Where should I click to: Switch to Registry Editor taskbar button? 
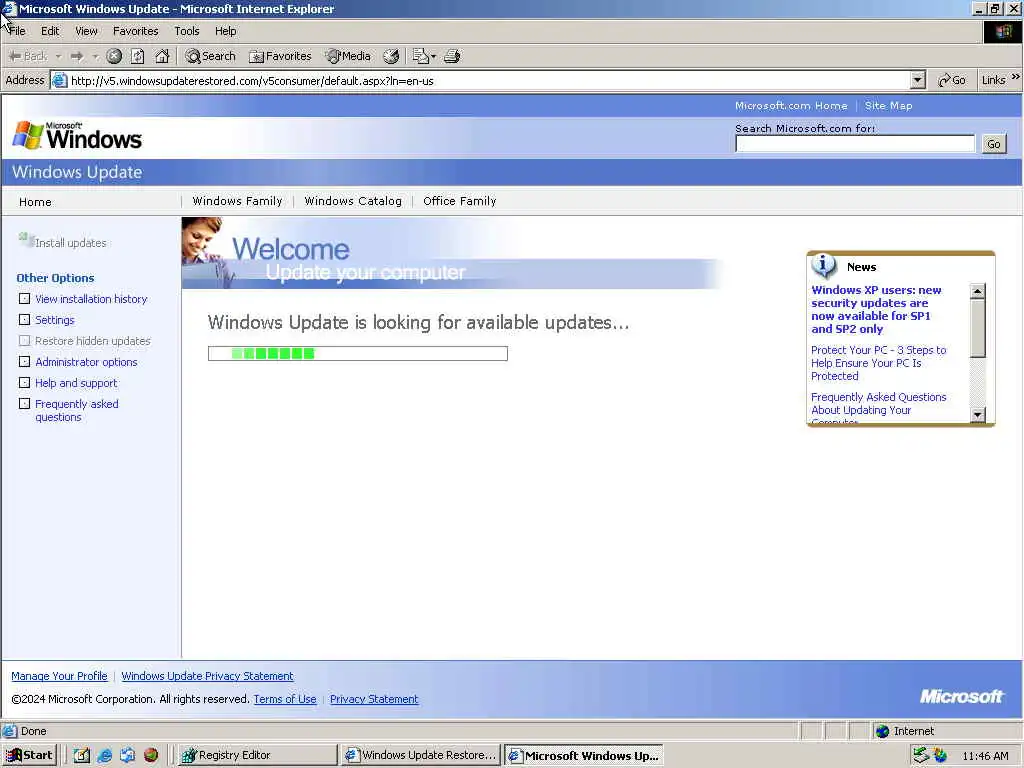click(257, 755)
